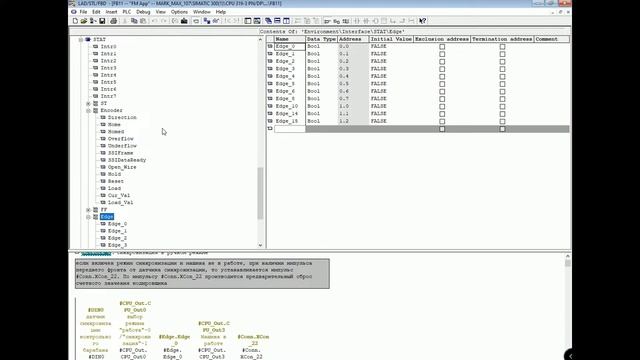Open the Window menu

click(x=202, y=12)
